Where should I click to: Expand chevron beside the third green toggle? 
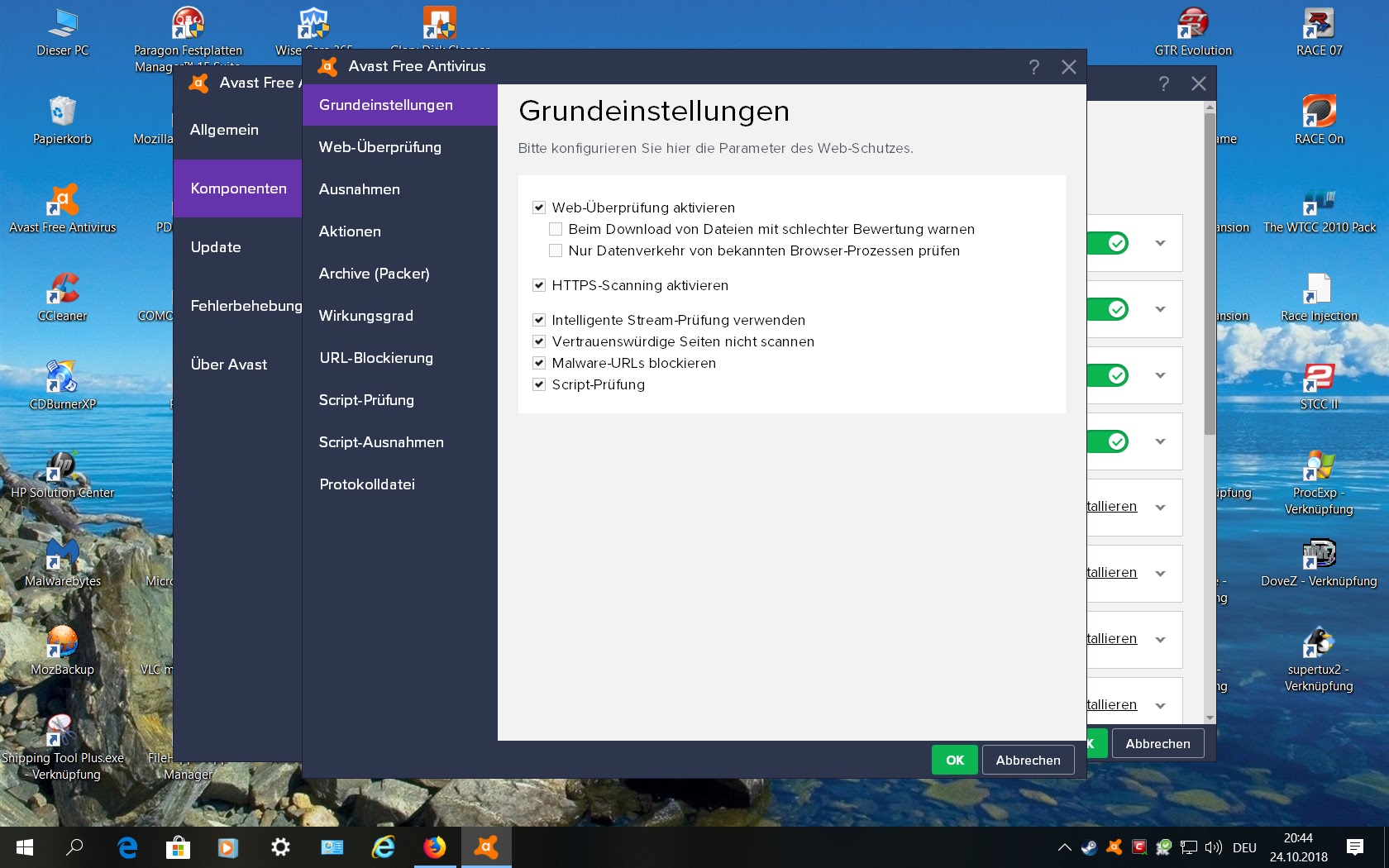click(x=1161, y=375)
